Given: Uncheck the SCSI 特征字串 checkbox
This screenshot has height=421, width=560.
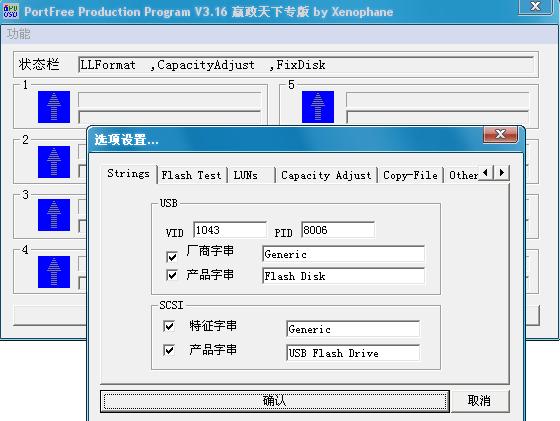Looking at the screenshot, I should point(169,326).
